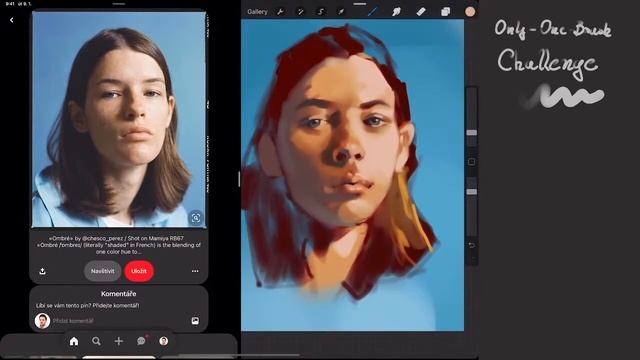The height and width of the screenshot is (360, 640).
Task: Create a new pin with plus icon
Action: 119,341
